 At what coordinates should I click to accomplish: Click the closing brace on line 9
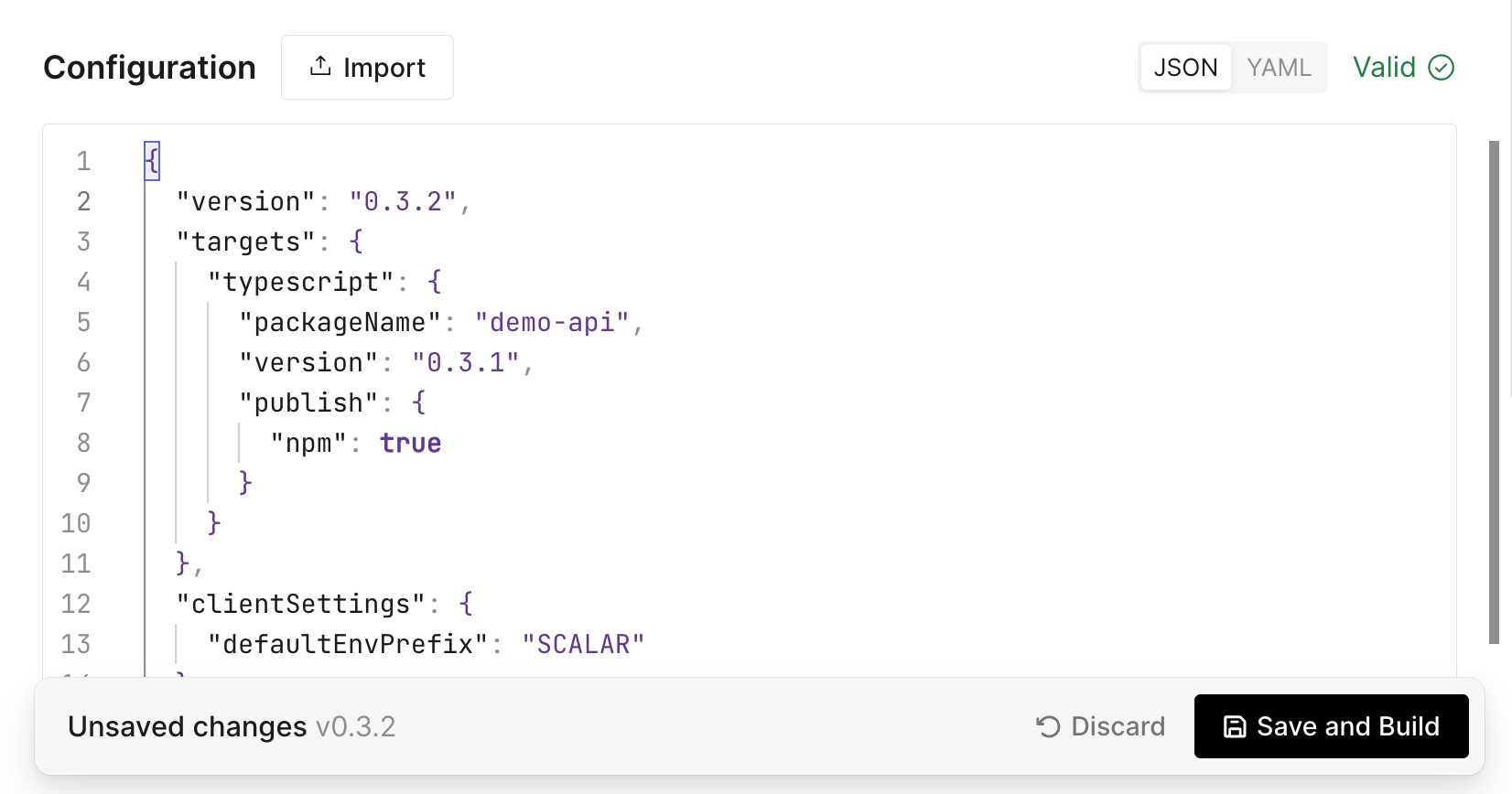click(245, 483)
